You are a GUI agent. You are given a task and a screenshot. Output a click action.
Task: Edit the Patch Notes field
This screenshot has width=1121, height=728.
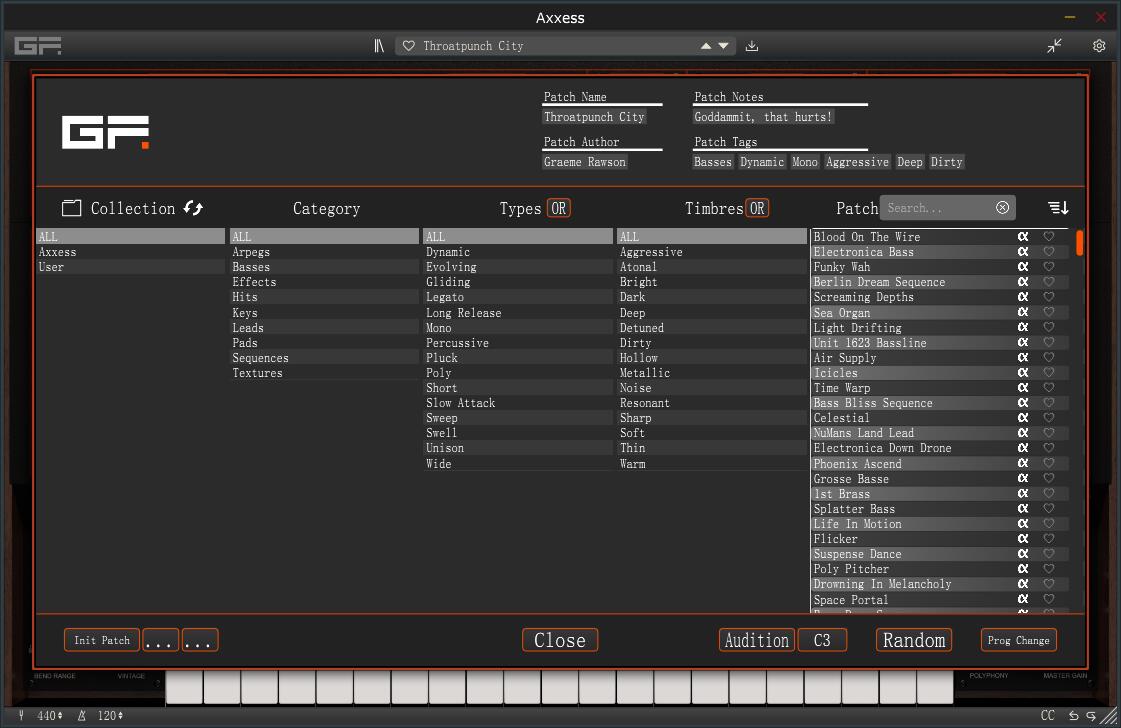[x=763, y=117]
